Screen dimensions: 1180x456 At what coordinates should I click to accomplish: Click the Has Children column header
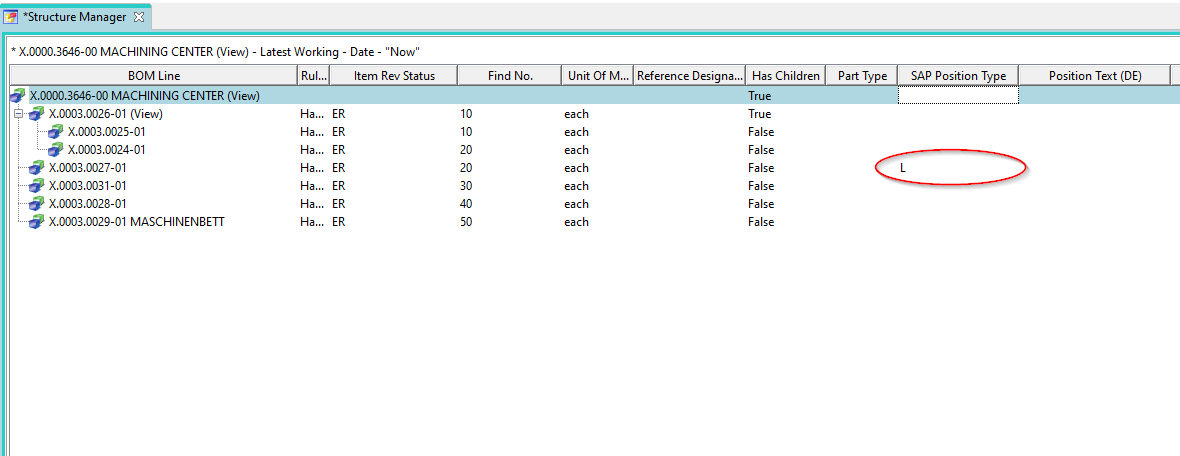point(785,76)
